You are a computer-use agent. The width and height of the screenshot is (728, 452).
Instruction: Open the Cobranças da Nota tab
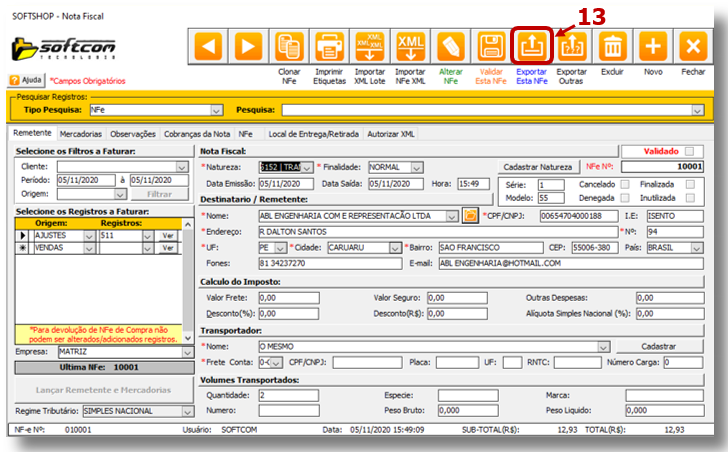(198, 133)
